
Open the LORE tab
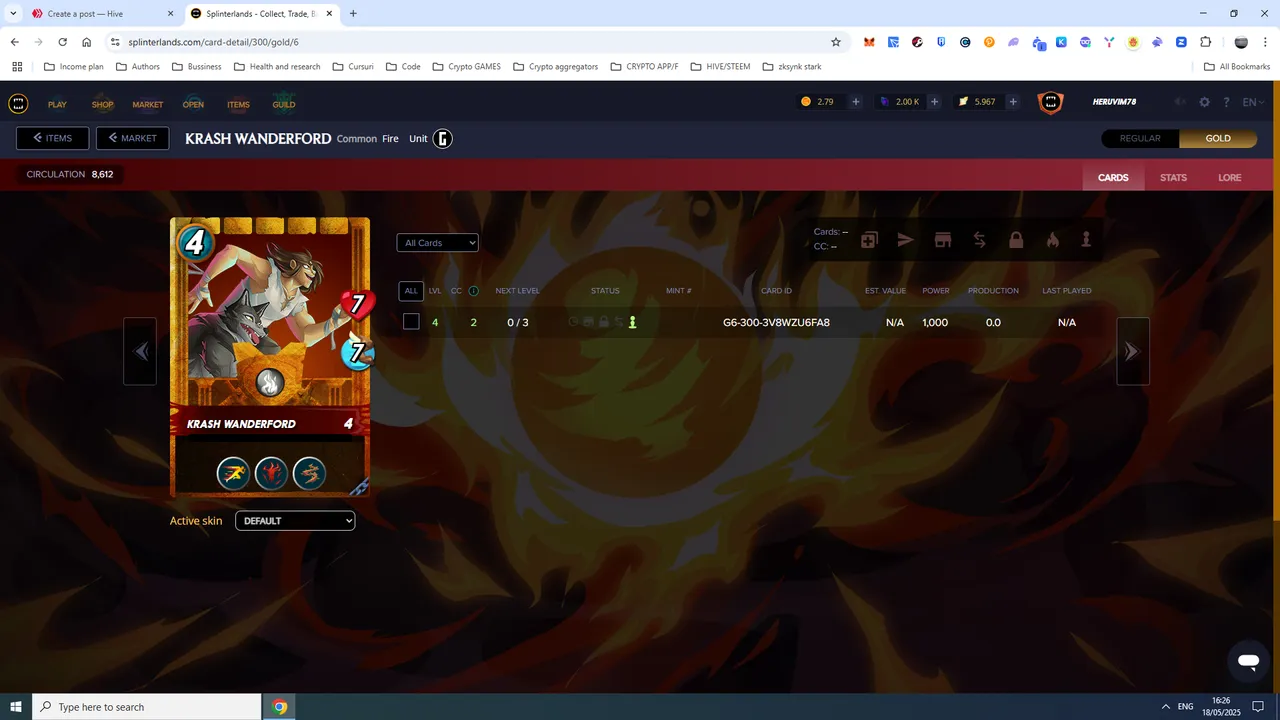coord(1230,178)
